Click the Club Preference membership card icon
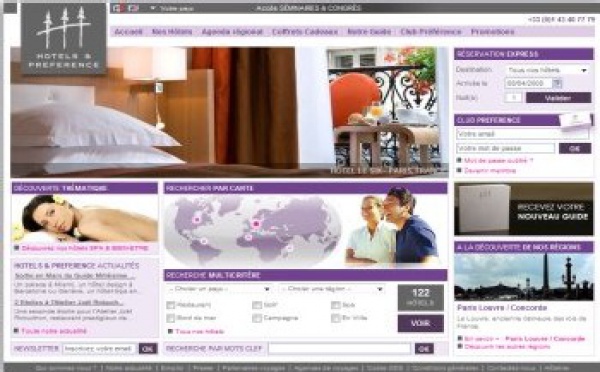This screenshot has width=600, height=372. pos(575,121)
